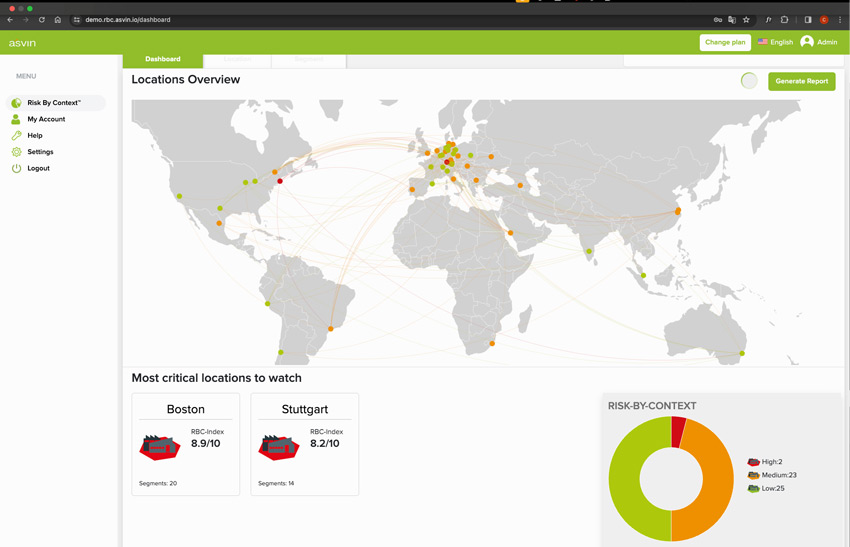850x547 pixels.
Task: Switch to the Dashboard tab
Action: tap(163, 59)
